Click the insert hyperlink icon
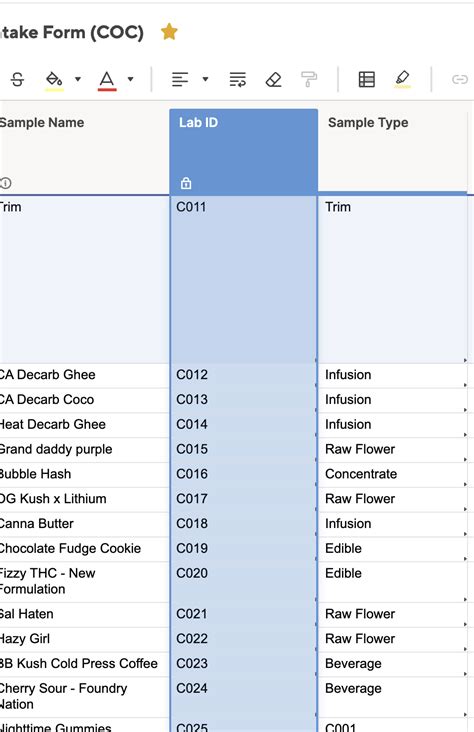 click(x=460, y=79)
